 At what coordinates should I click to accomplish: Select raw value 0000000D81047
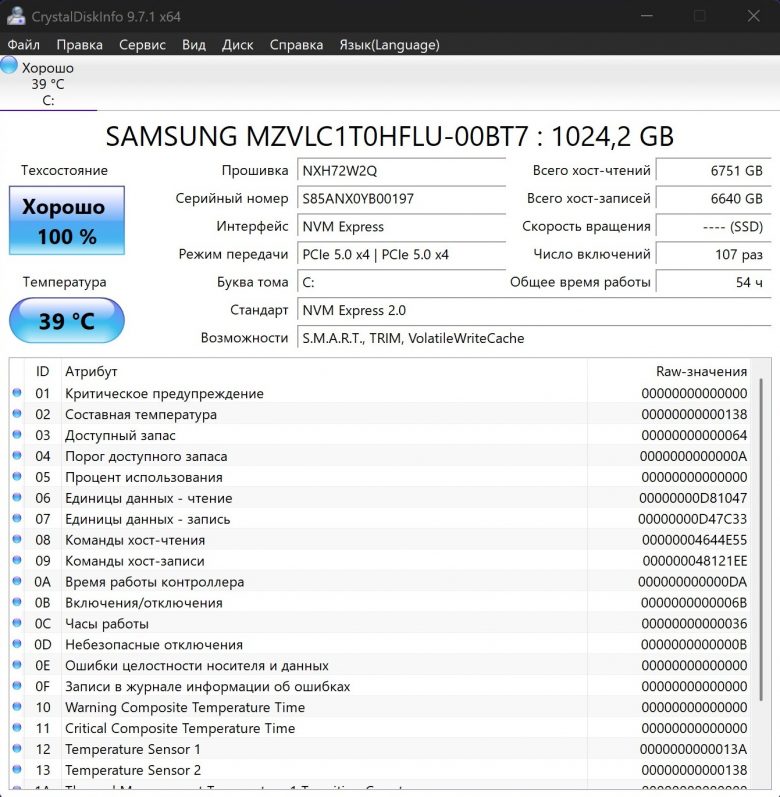693,498
